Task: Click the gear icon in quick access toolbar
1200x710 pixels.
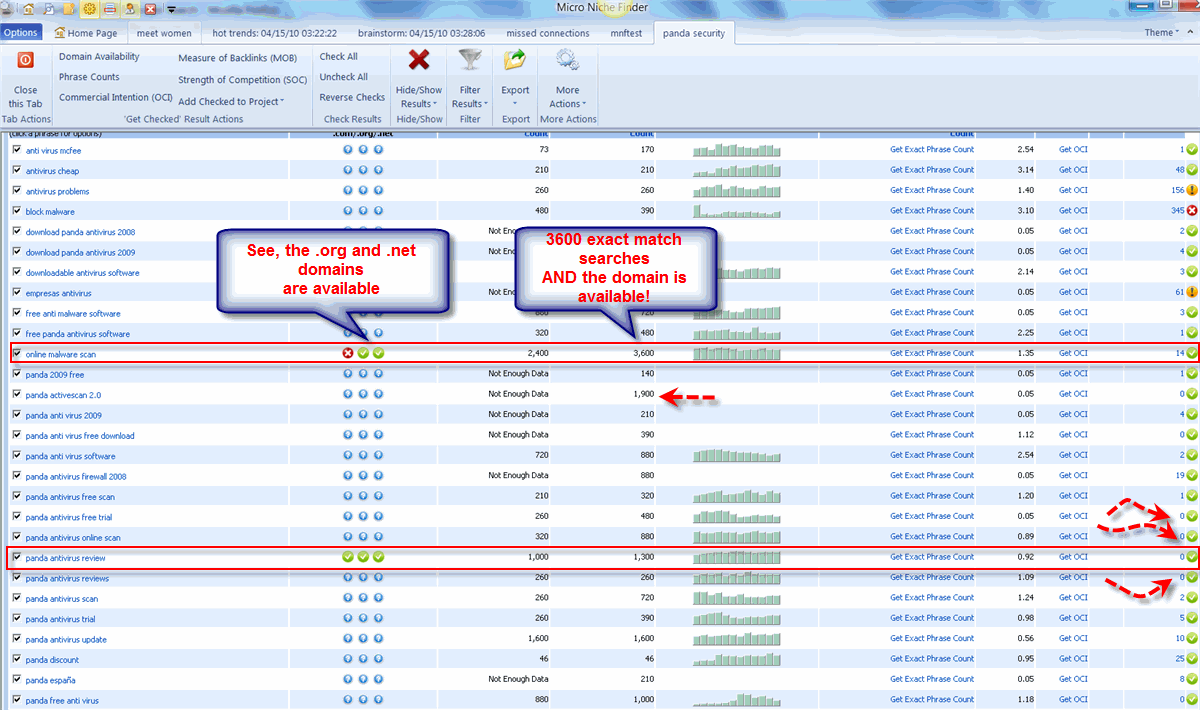Action: (89, 9)
